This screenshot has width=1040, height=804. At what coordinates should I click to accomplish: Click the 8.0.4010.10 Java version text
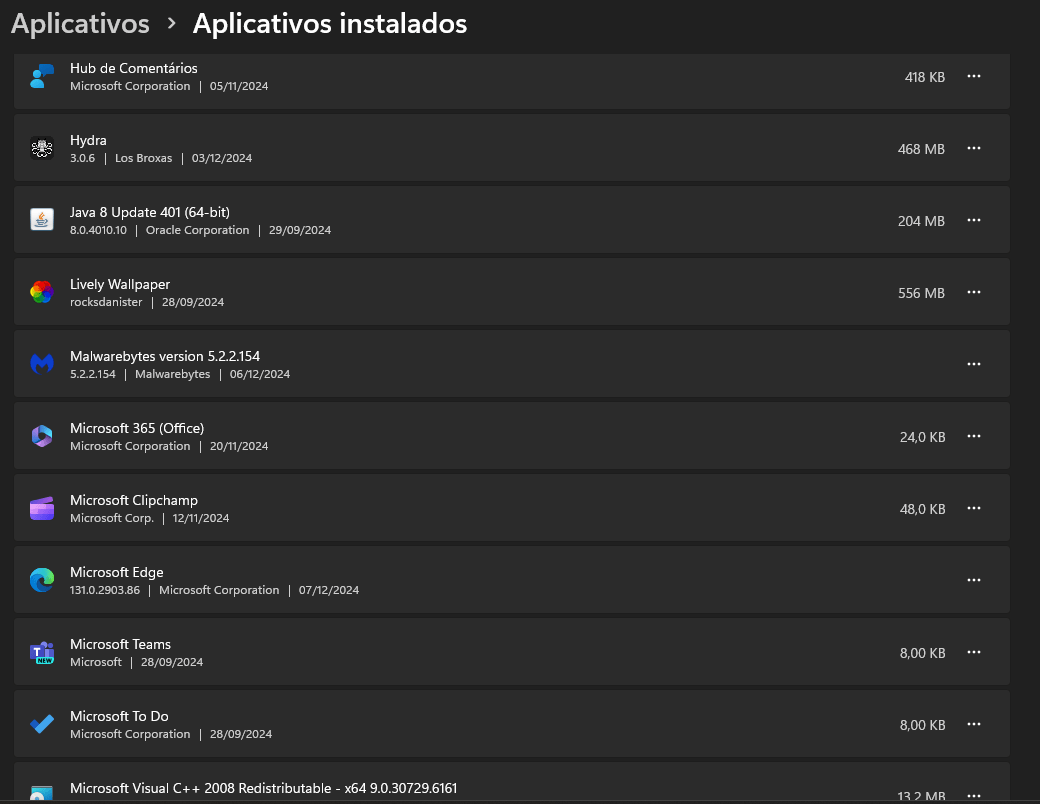pos(98,230)
